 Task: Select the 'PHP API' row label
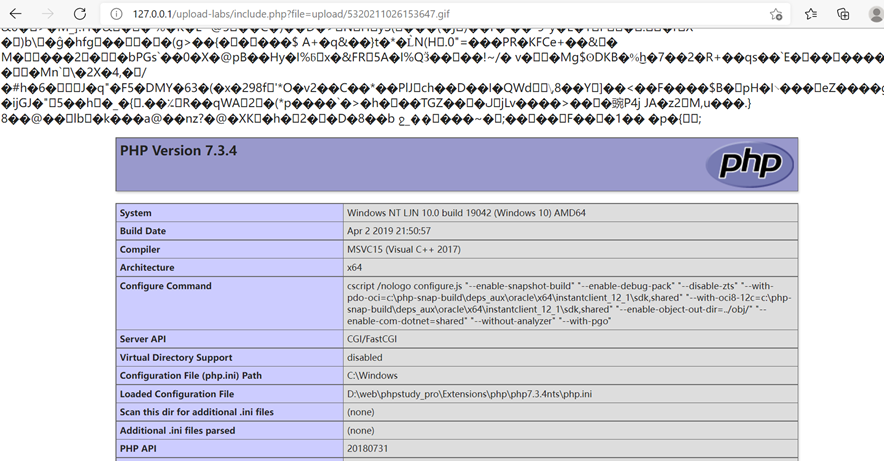138,449
